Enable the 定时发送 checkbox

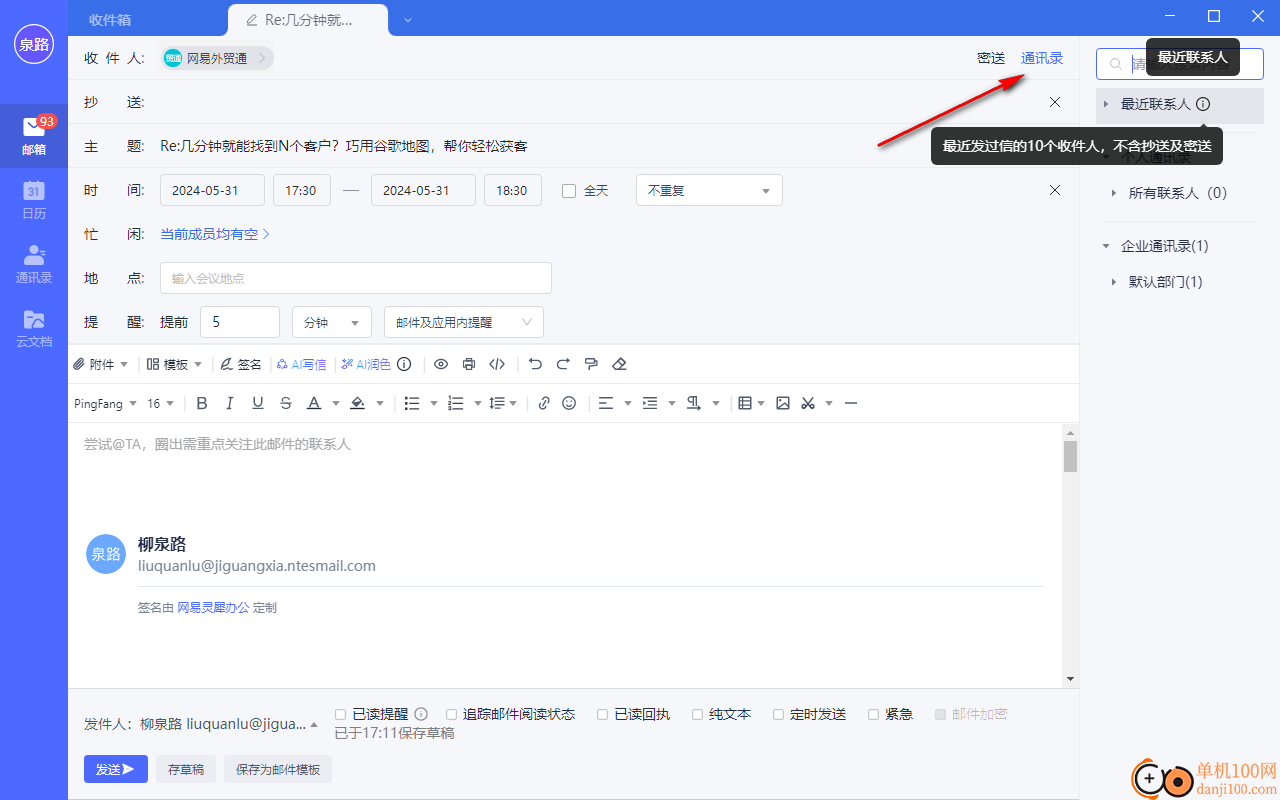tap(778, 714)
